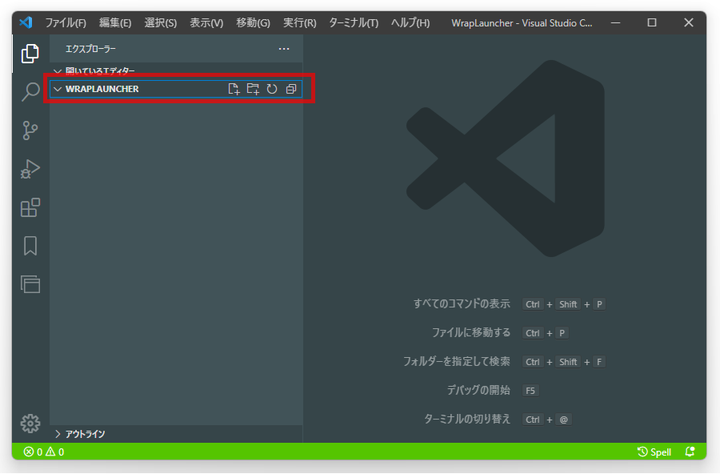Collapse all folders in WRAPLAUNCHER explorer
The width and height of the screenshot is (720, 474).
pos(291,89)
